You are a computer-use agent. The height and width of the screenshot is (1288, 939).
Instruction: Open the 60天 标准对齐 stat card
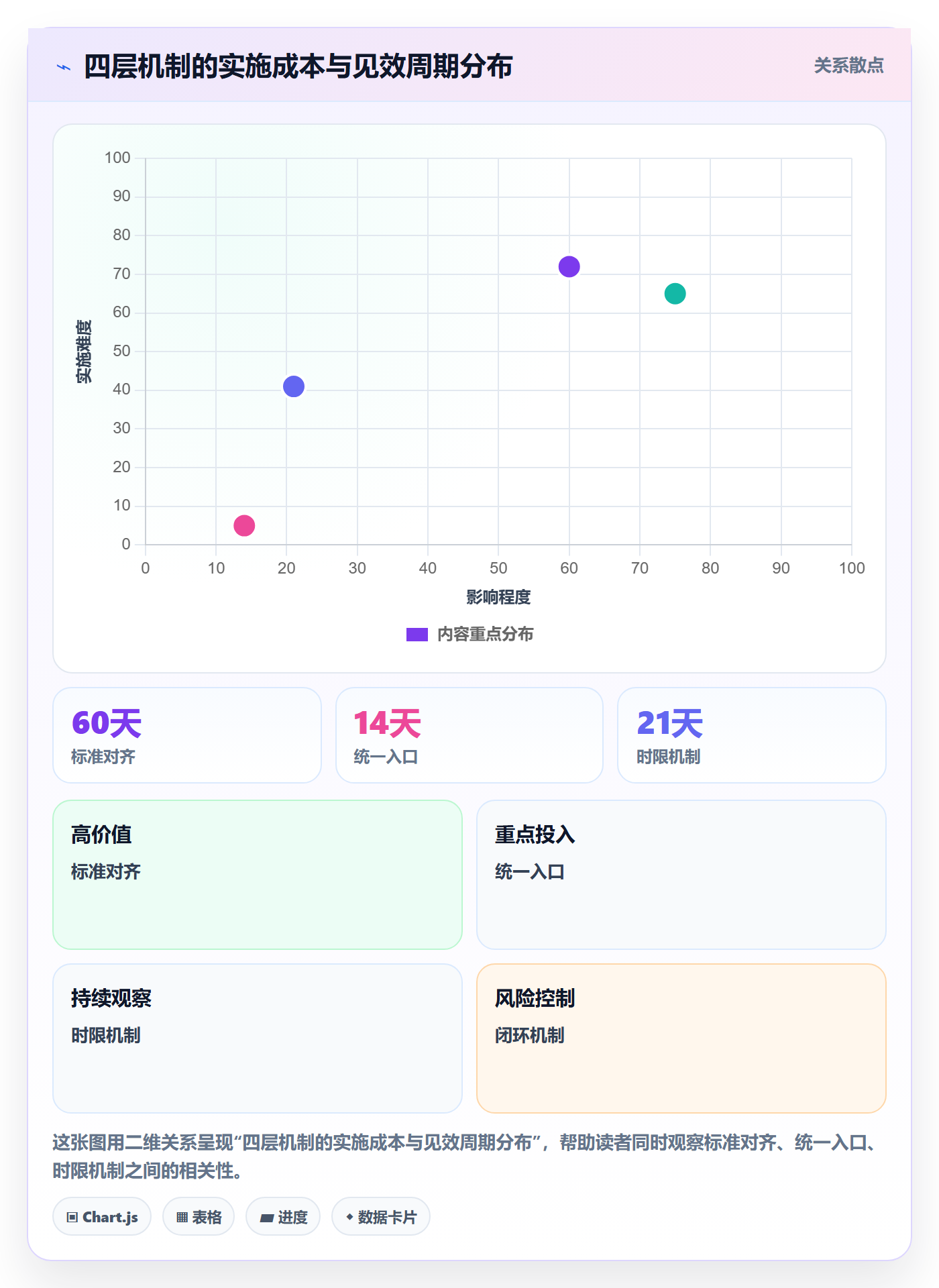tap(187, 735)
